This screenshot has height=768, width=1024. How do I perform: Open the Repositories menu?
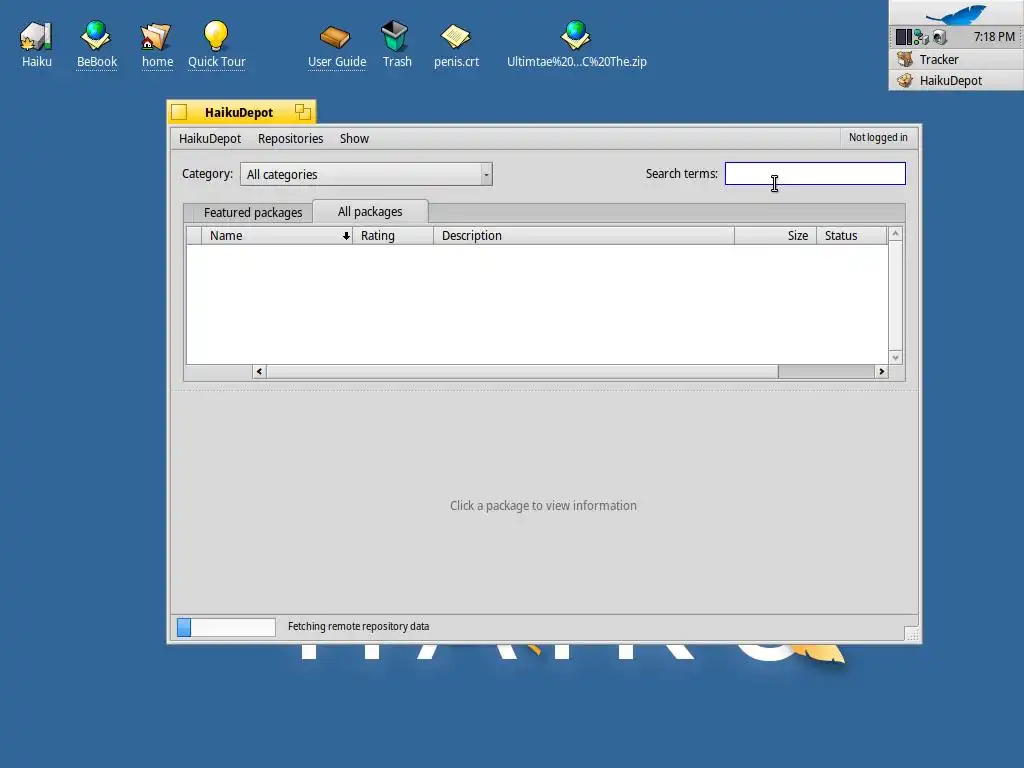[290, 138]
